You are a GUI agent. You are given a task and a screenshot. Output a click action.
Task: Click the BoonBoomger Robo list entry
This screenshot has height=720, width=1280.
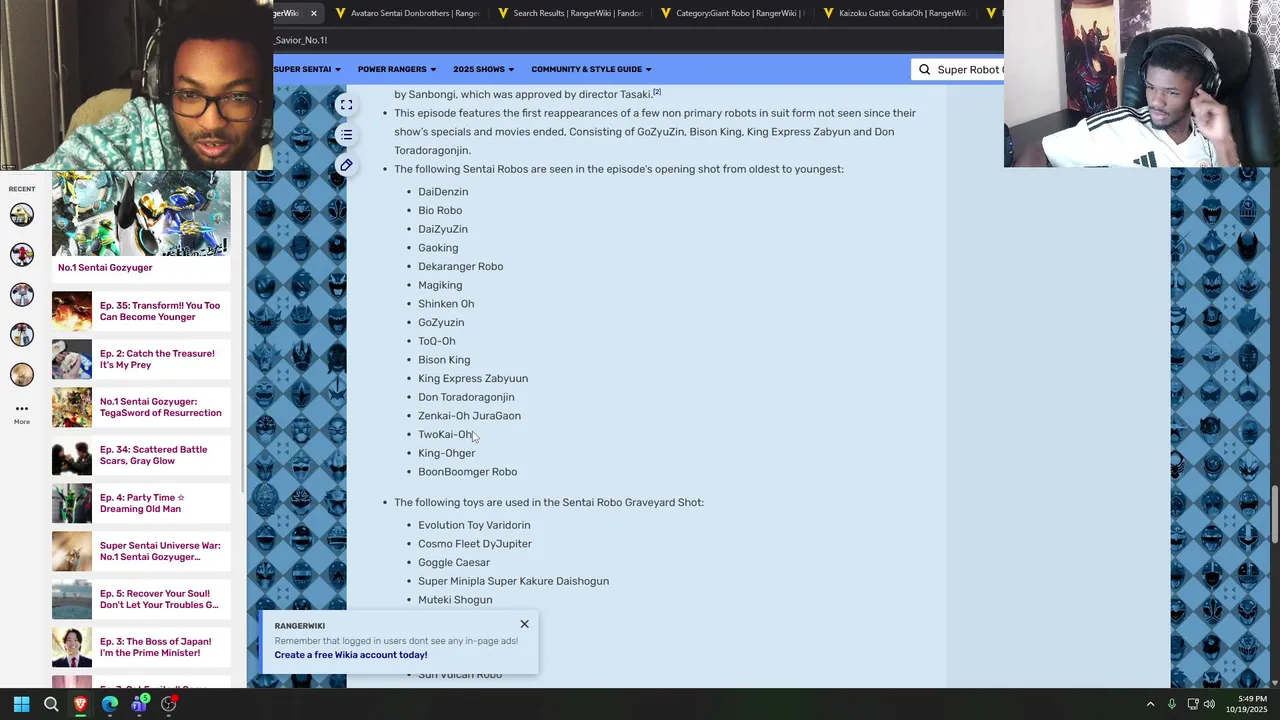[x=468, y=472]
